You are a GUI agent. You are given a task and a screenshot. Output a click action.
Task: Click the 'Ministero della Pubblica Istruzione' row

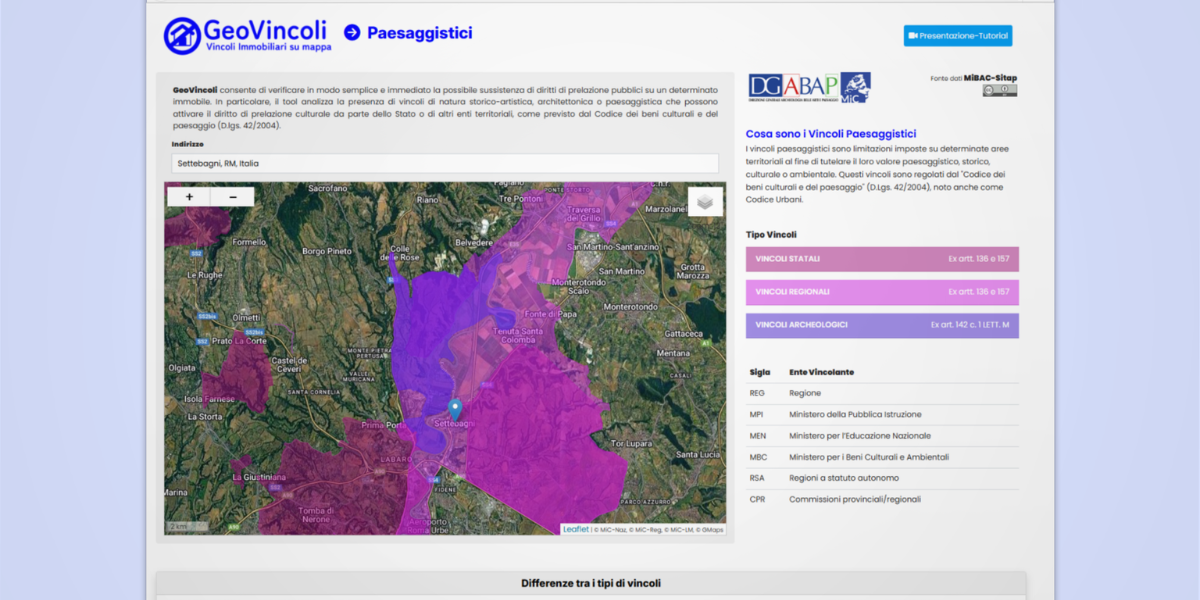882,414
